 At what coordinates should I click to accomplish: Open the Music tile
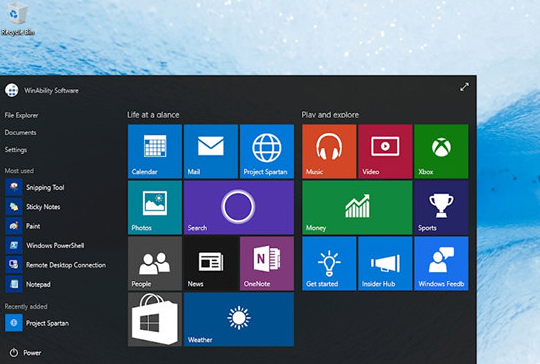tap(329, 152)
